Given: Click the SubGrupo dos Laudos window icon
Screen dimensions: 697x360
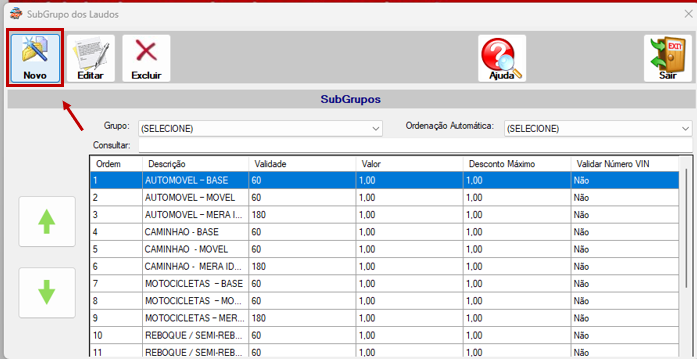Looking at the screenshot, I should point(16,14).
